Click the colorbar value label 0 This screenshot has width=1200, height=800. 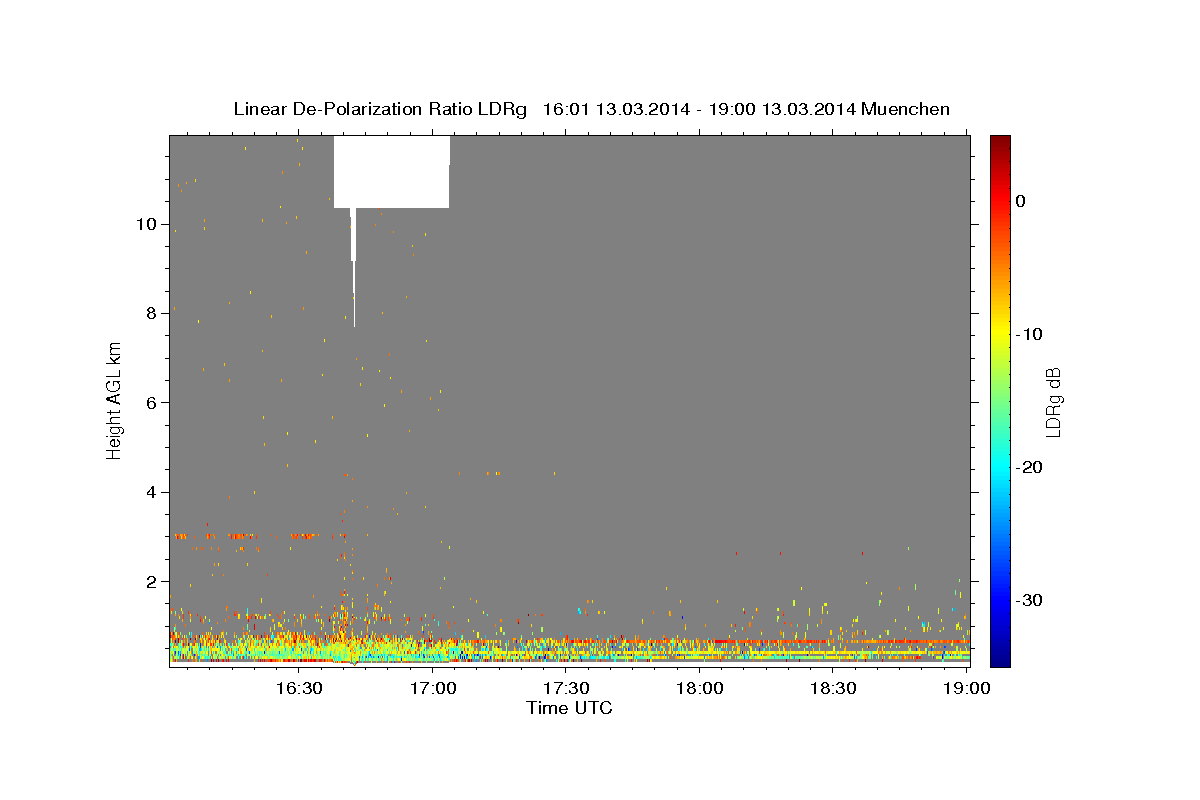pyautogui.click(x=1020, y=201)
